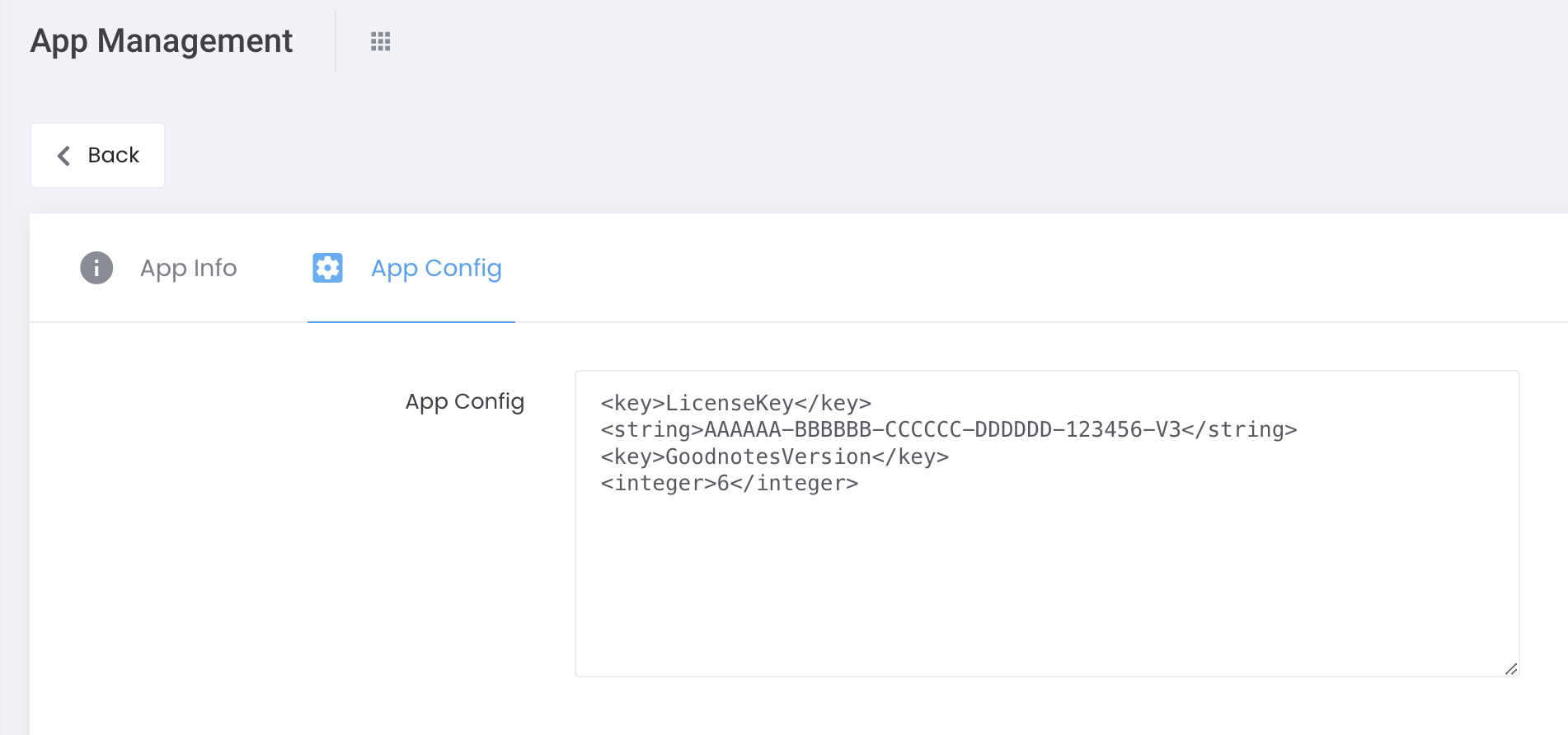Click the closing </integer> tag
The height and width of the screenshot is (735, 1568).
point(795,483)
